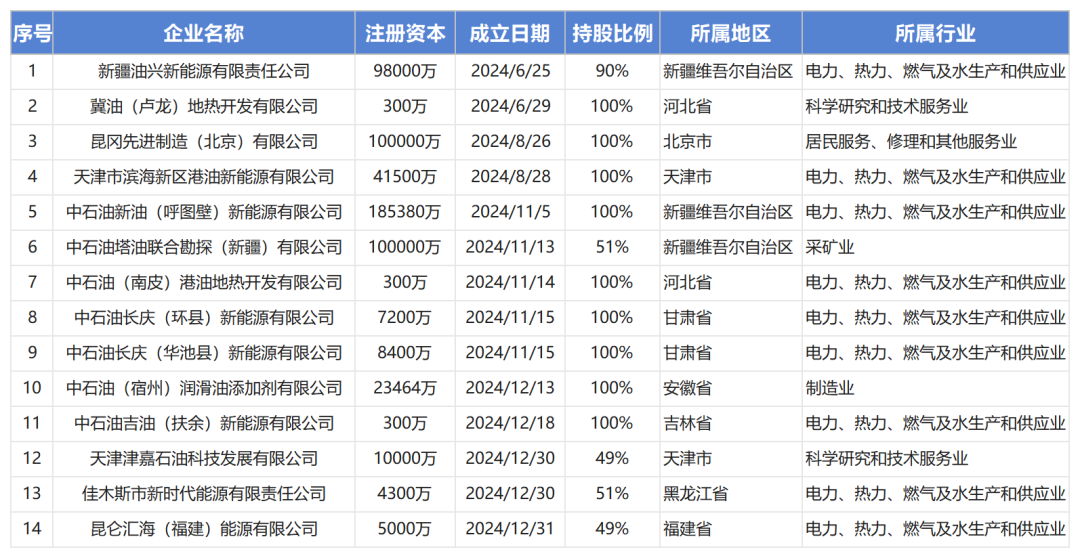Image resolution: width=1080 pixels, height=558 pixels.
Task: Click 甘肃省 in the 环县 row
Action: pyautogui.click(x=731, y=318)
